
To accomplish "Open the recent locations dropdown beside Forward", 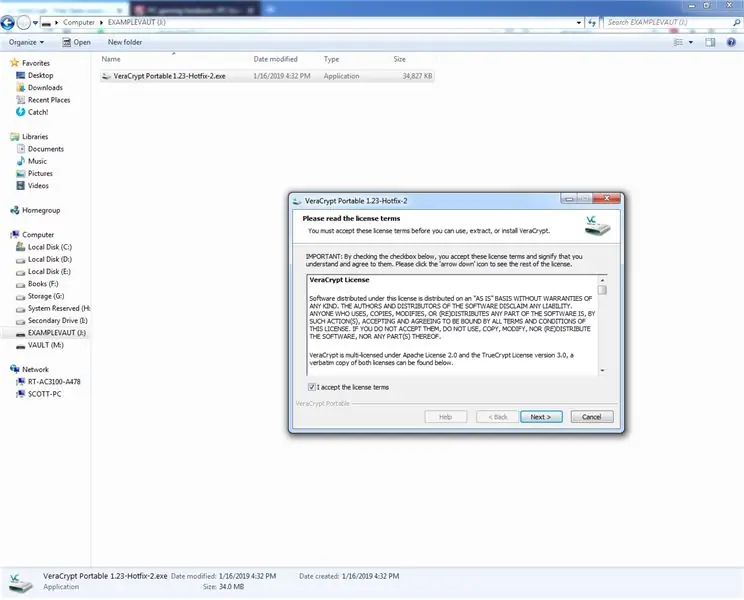I will tap(35, 22).
